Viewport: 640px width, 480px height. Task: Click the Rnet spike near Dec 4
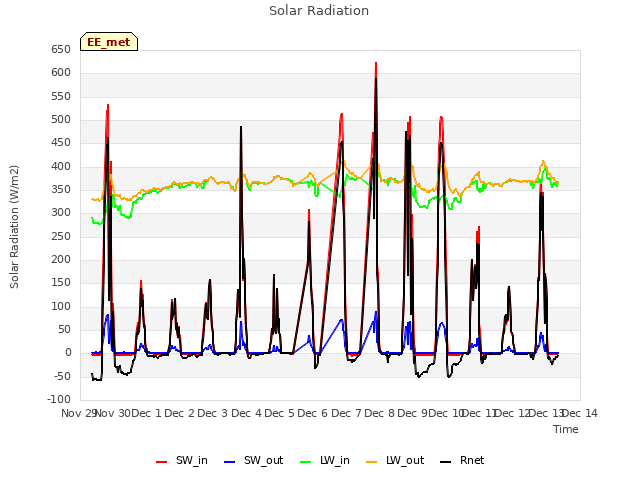click(x=241, y=127)
